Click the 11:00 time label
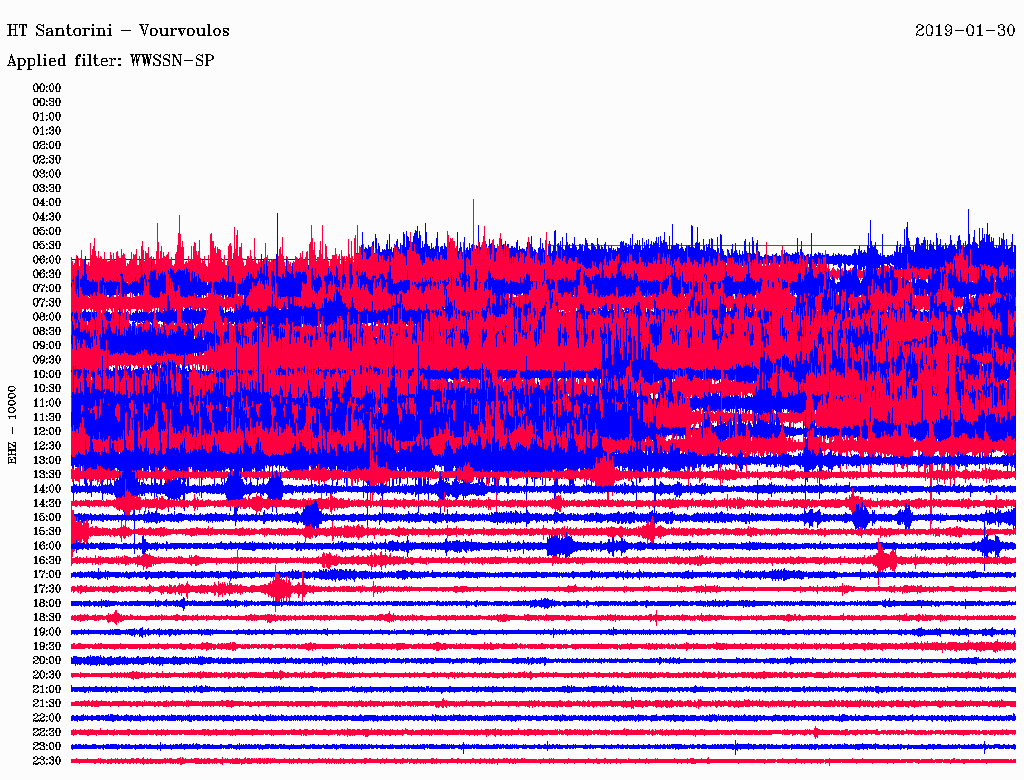1024x780 pixels. click(x=47, y=403)
